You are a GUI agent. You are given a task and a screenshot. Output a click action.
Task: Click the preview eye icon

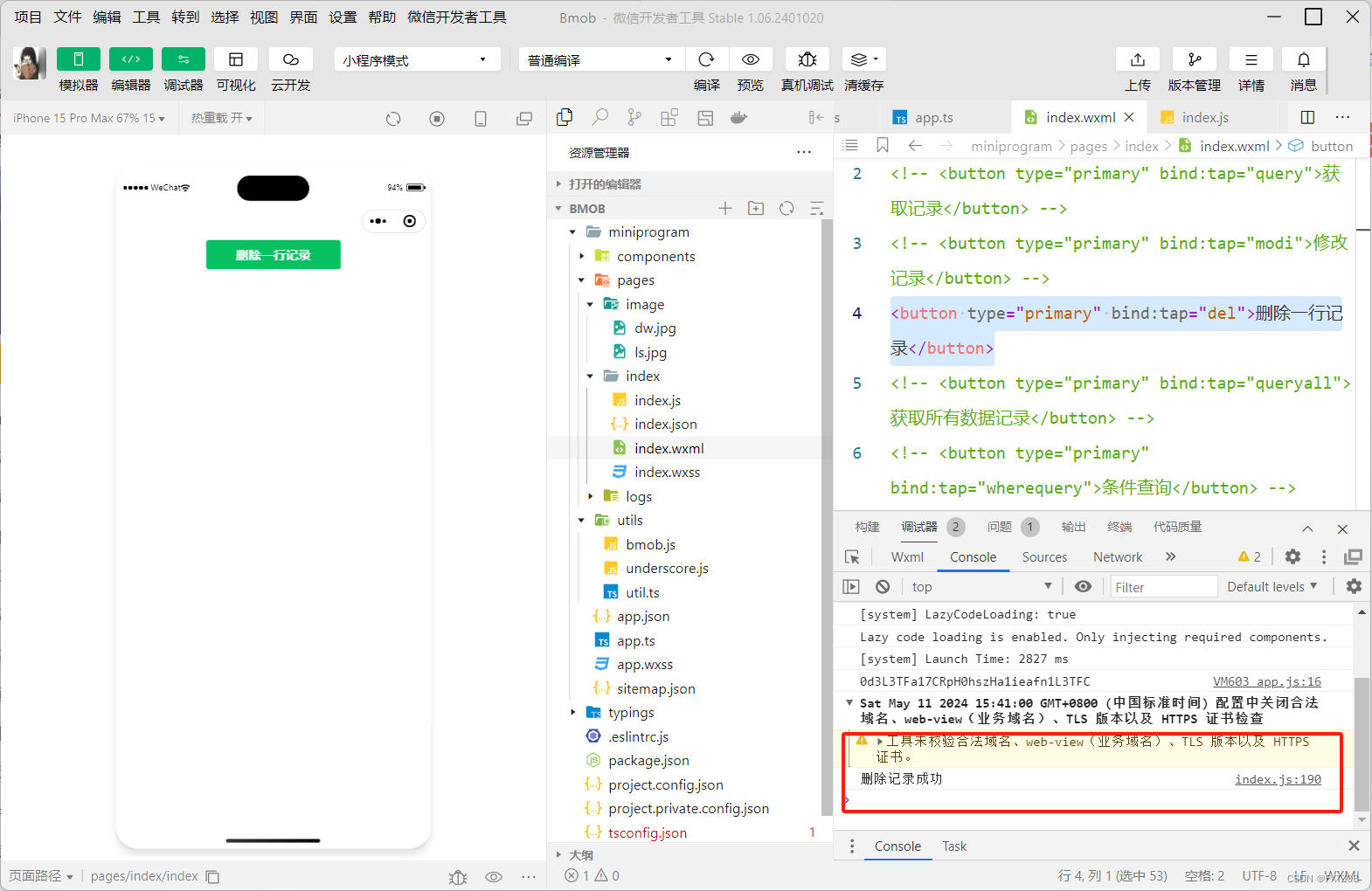click(x=751, y=59)
